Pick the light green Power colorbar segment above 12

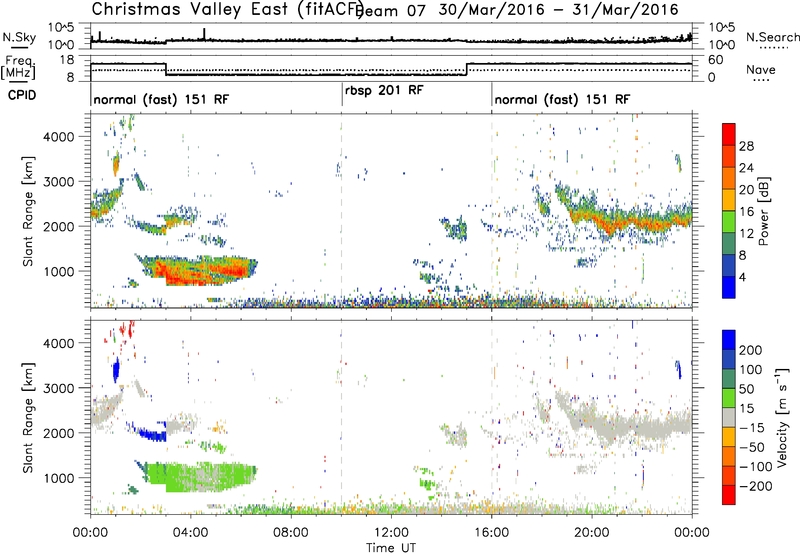click(x=729, y=221)
